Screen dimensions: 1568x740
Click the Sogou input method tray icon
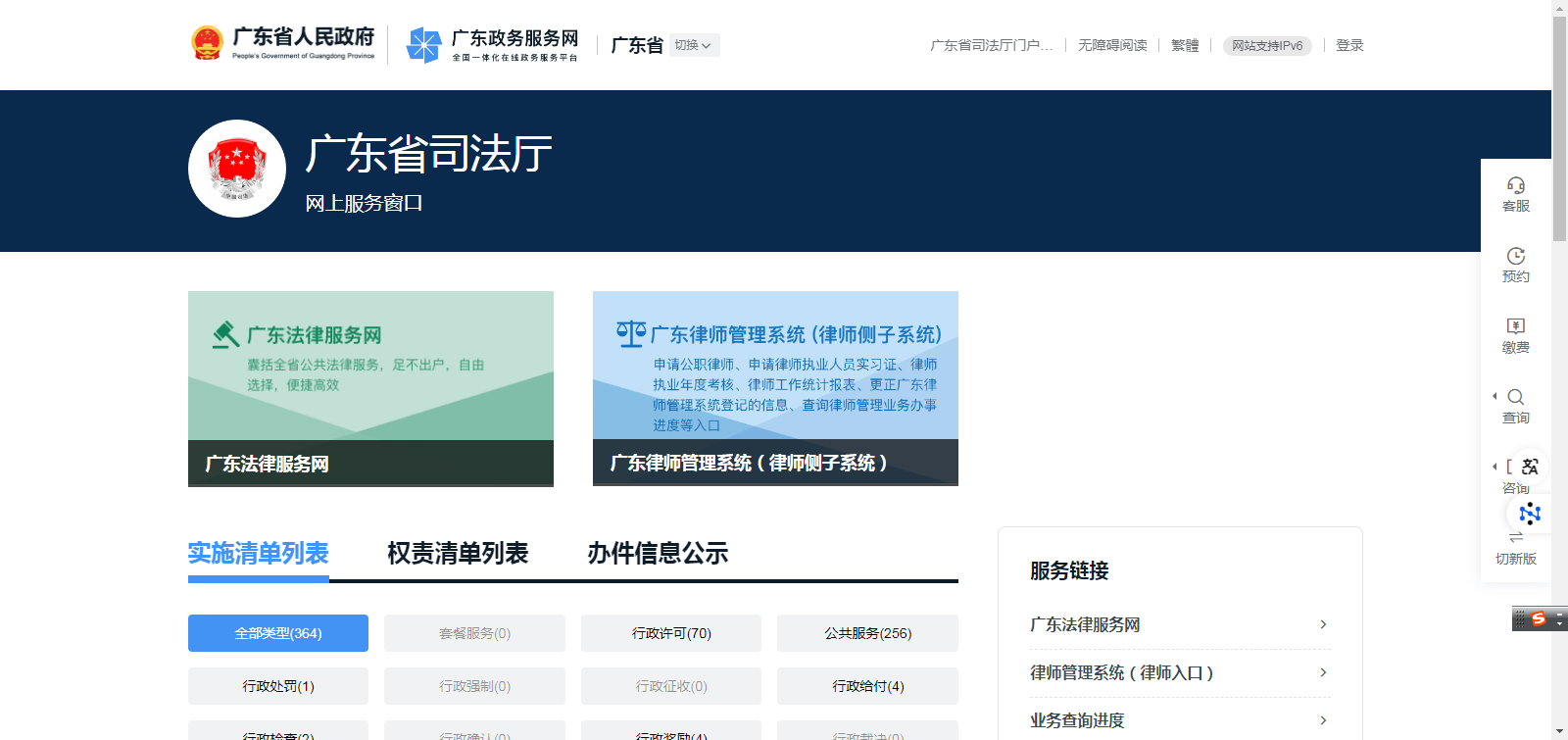click(x=1539, y=619)
